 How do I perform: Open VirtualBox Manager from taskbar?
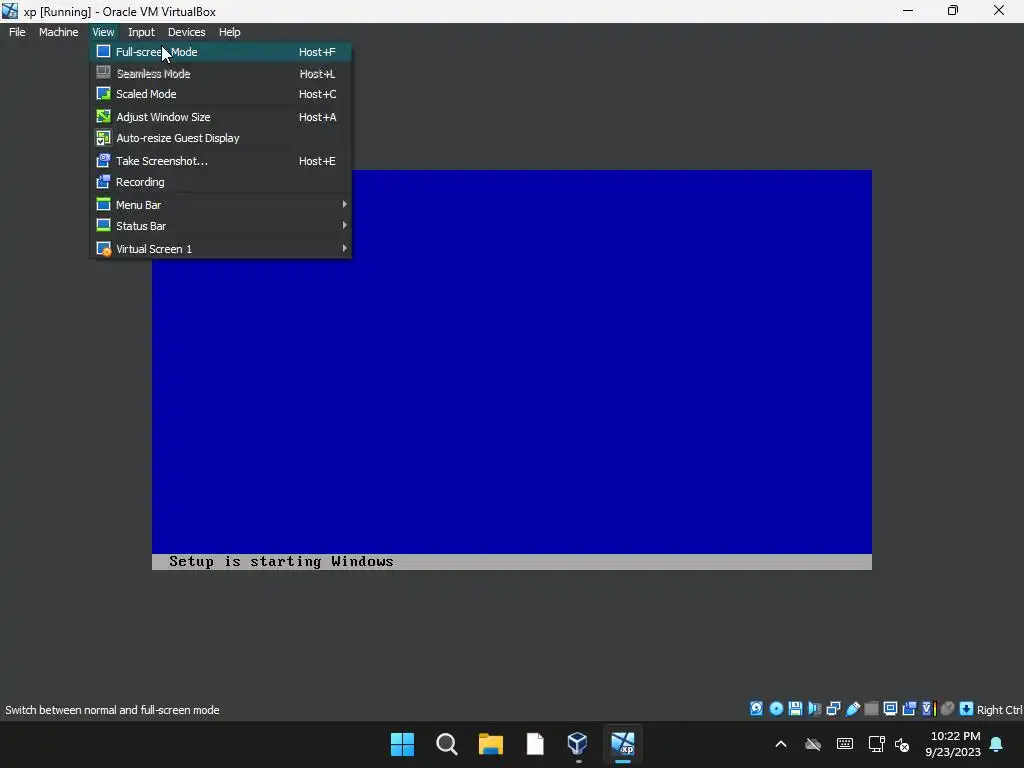[578, 744]
